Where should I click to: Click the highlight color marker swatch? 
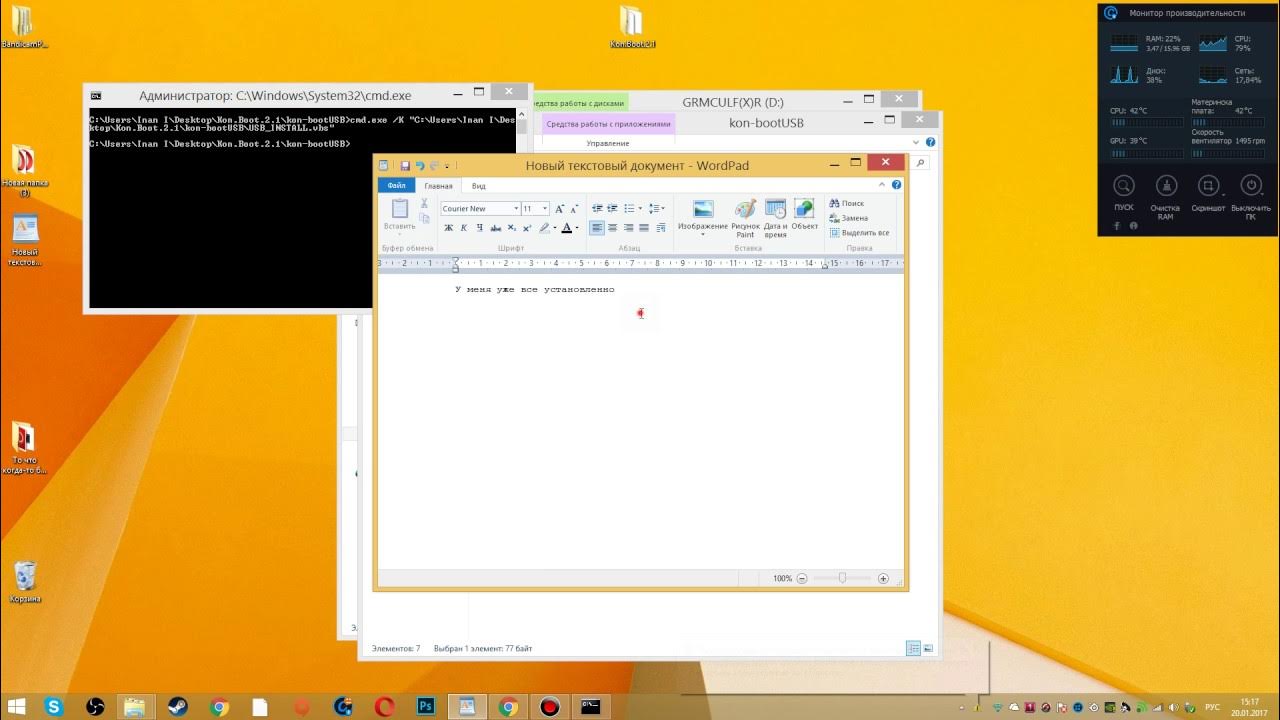click(x=545, y=228)
